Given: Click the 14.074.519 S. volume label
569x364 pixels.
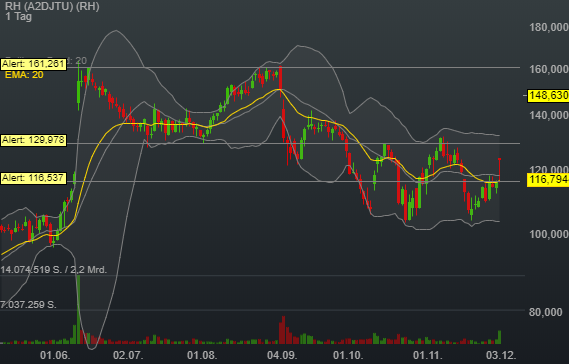Looking at the screenshot, I should coord(54,270).
